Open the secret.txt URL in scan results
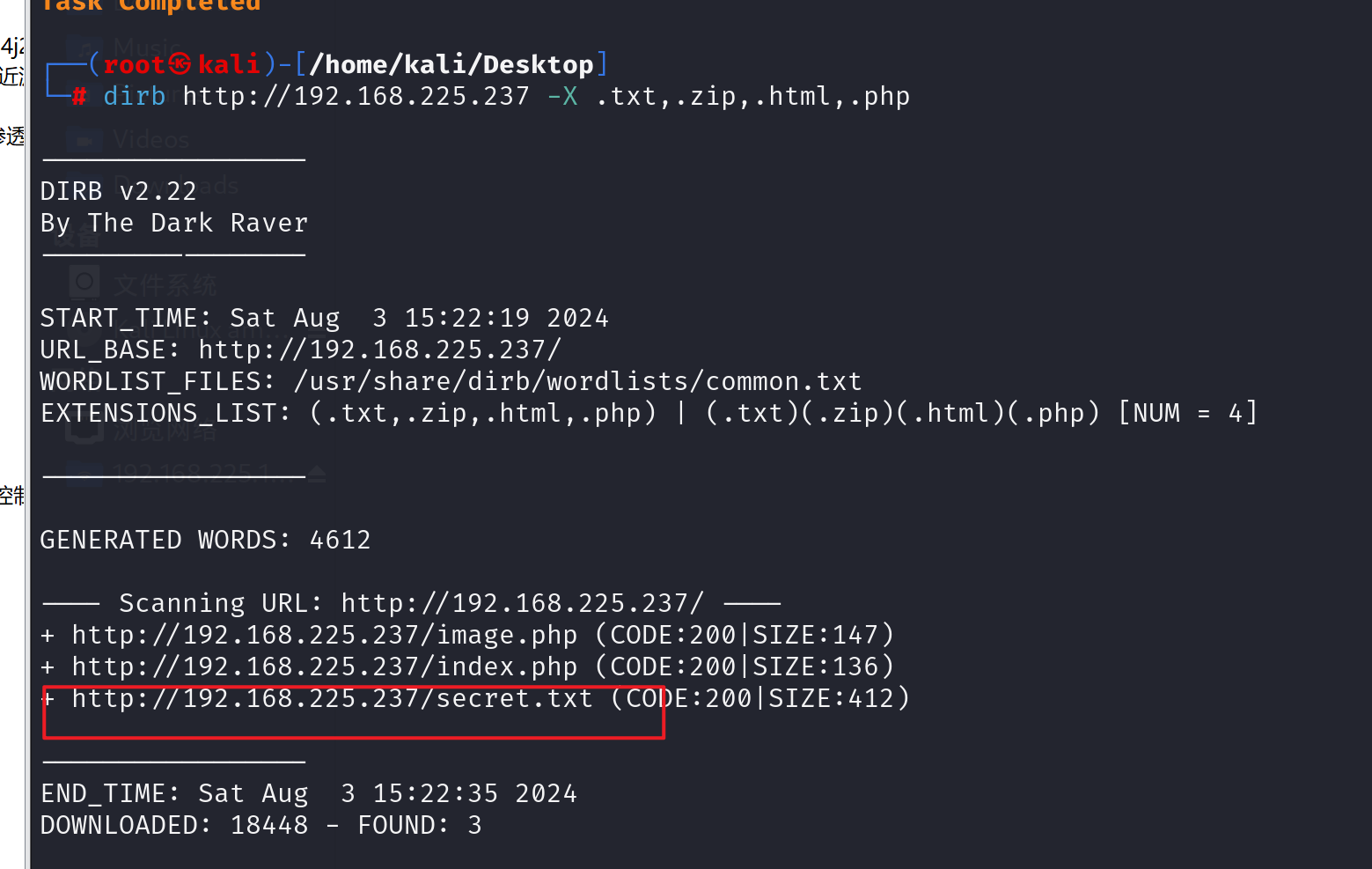1372x869 pixels. (333, 698)
